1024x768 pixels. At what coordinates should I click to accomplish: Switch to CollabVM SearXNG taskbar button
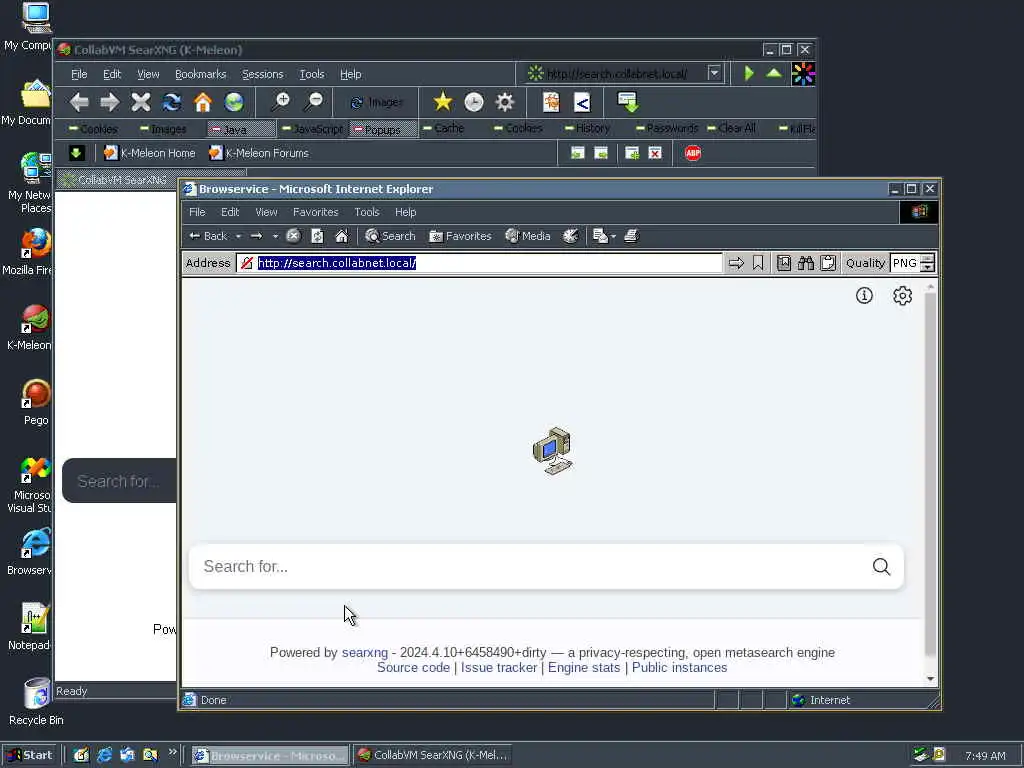[x=432, y=755]
